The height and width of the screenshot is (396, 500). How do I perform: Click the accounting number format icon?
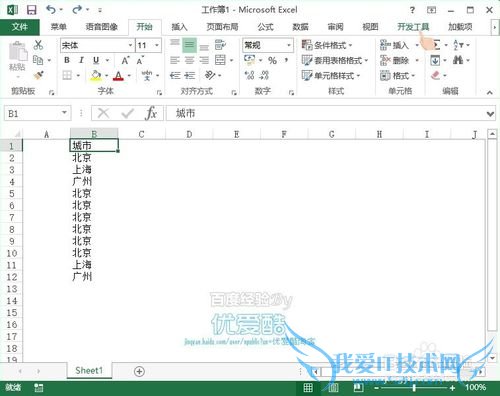(249, 60)
